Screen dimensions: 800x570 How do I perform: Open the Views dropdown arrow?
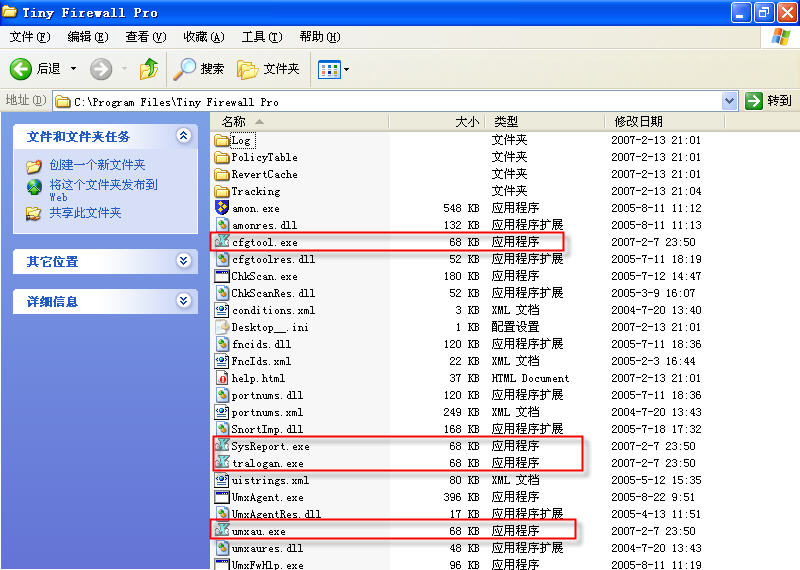pyautogui.click(x=347, y=69)
